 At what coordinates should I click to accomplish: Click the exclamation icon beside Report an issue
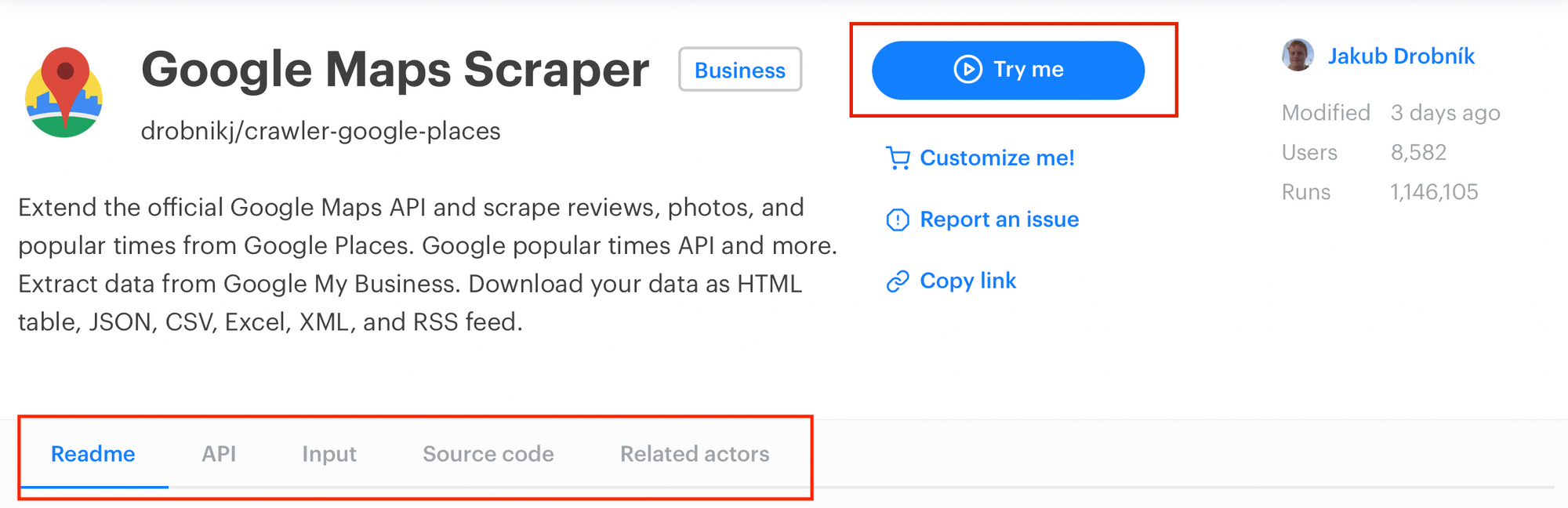click(x=898, y=220)
